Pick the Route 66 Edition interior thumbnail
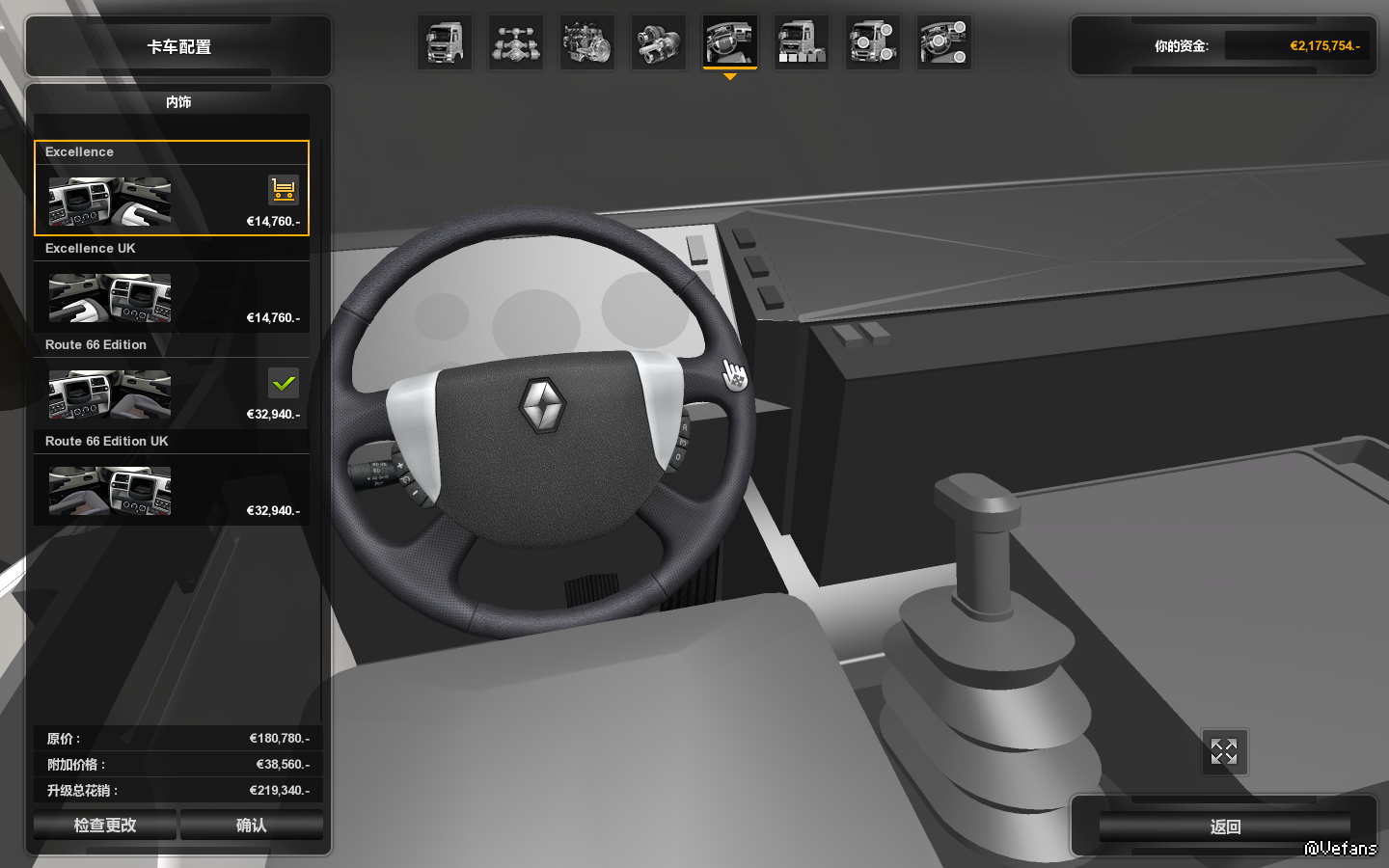This screenshot has height=868, width=1389. (x=110, y=394)
